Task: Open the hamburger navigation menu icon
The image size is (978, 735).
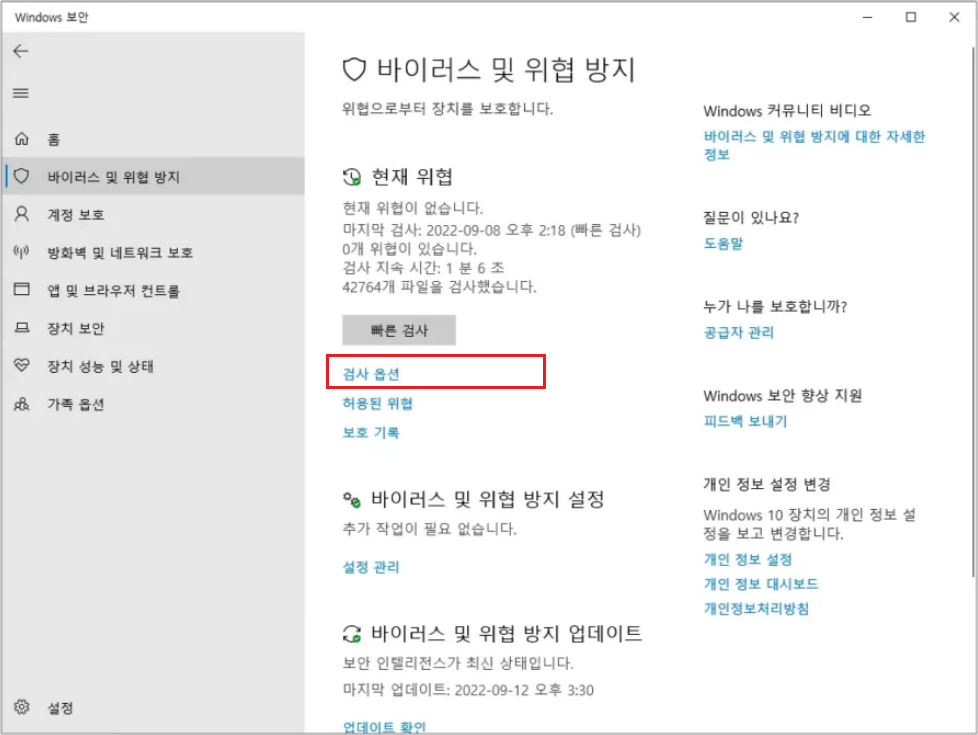Action: [21, 93]
